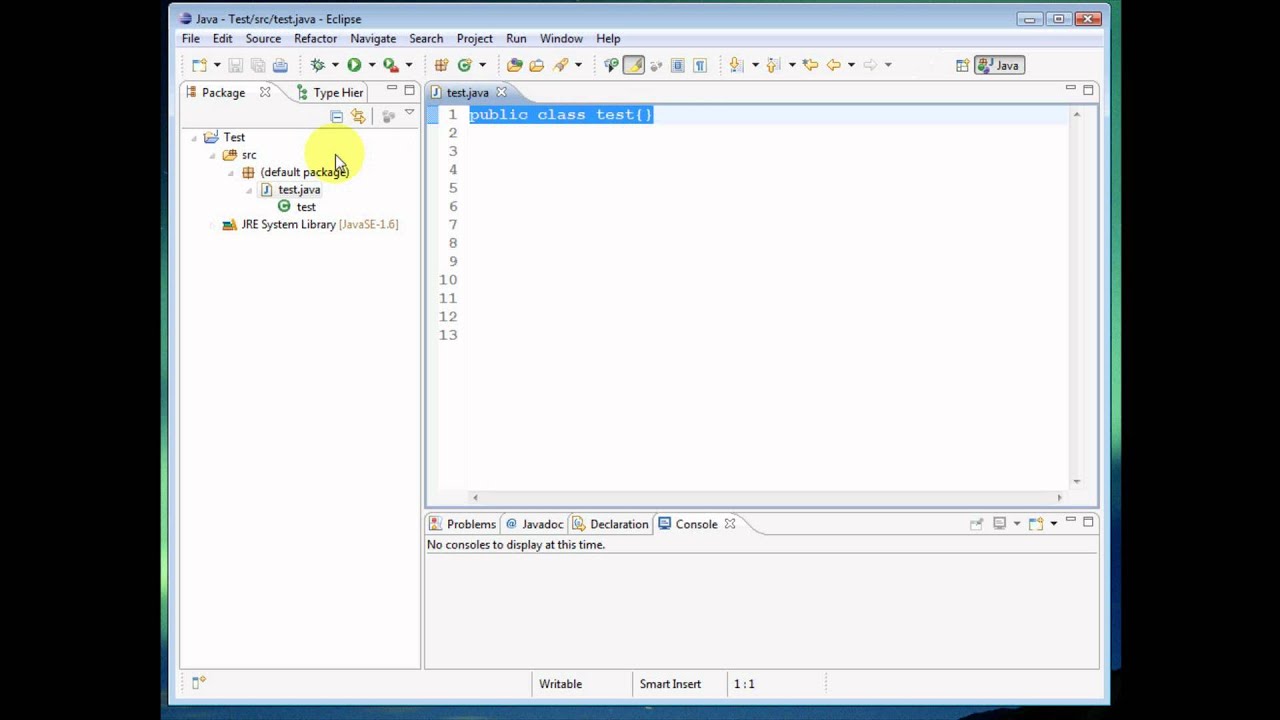Open the Back history dropdown arrow
Image resolution: width=1280 pixels, height=720 pixels.
coord(851,66)
